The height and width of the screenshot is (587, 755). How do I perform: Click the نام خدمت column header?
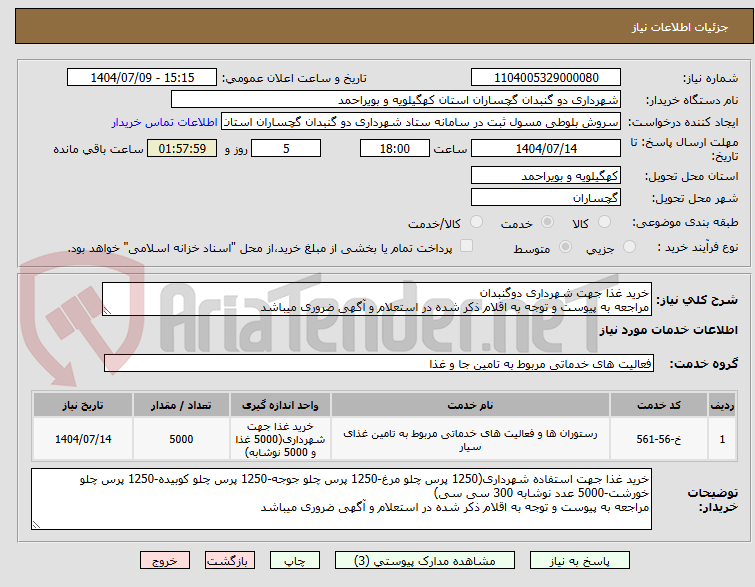pos(470,405)
